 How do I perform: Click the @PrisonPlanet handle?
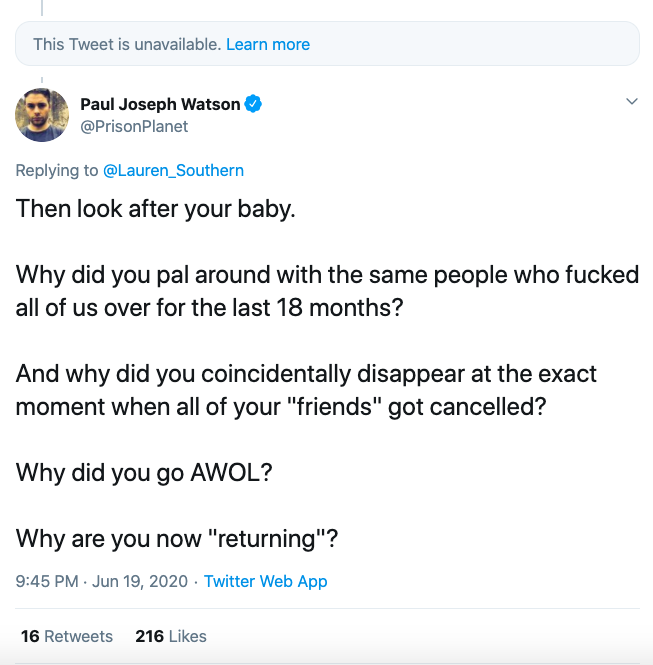point(134,126)
